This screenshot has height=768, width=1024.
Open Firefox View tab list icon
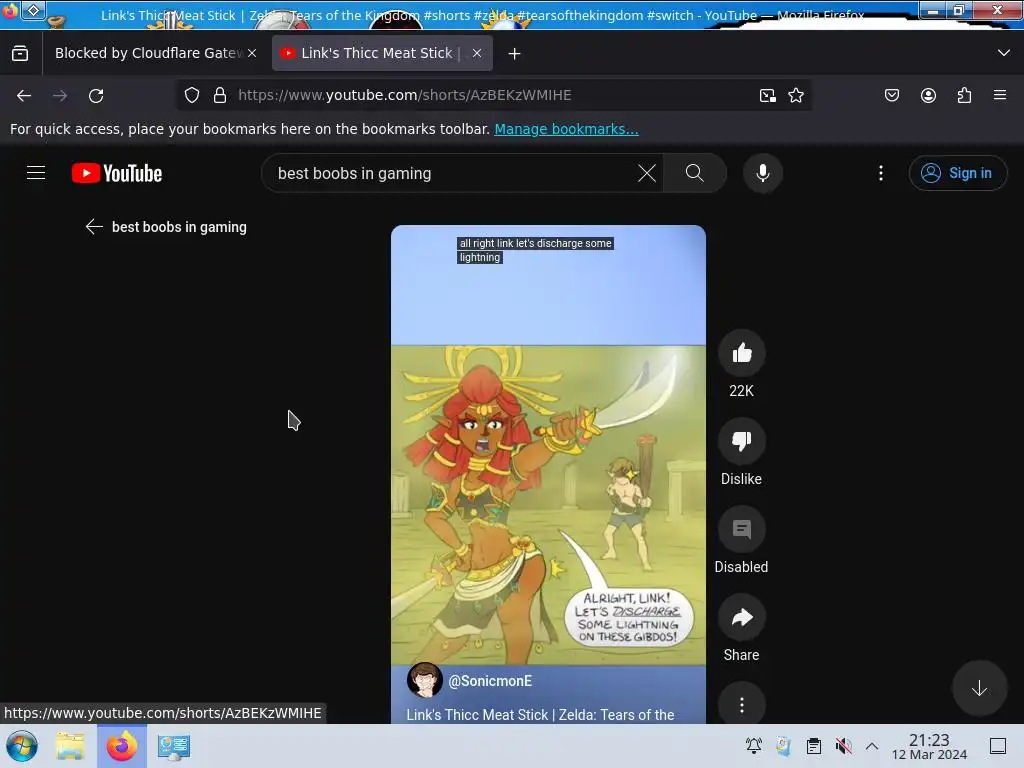[x=20, y=53]
